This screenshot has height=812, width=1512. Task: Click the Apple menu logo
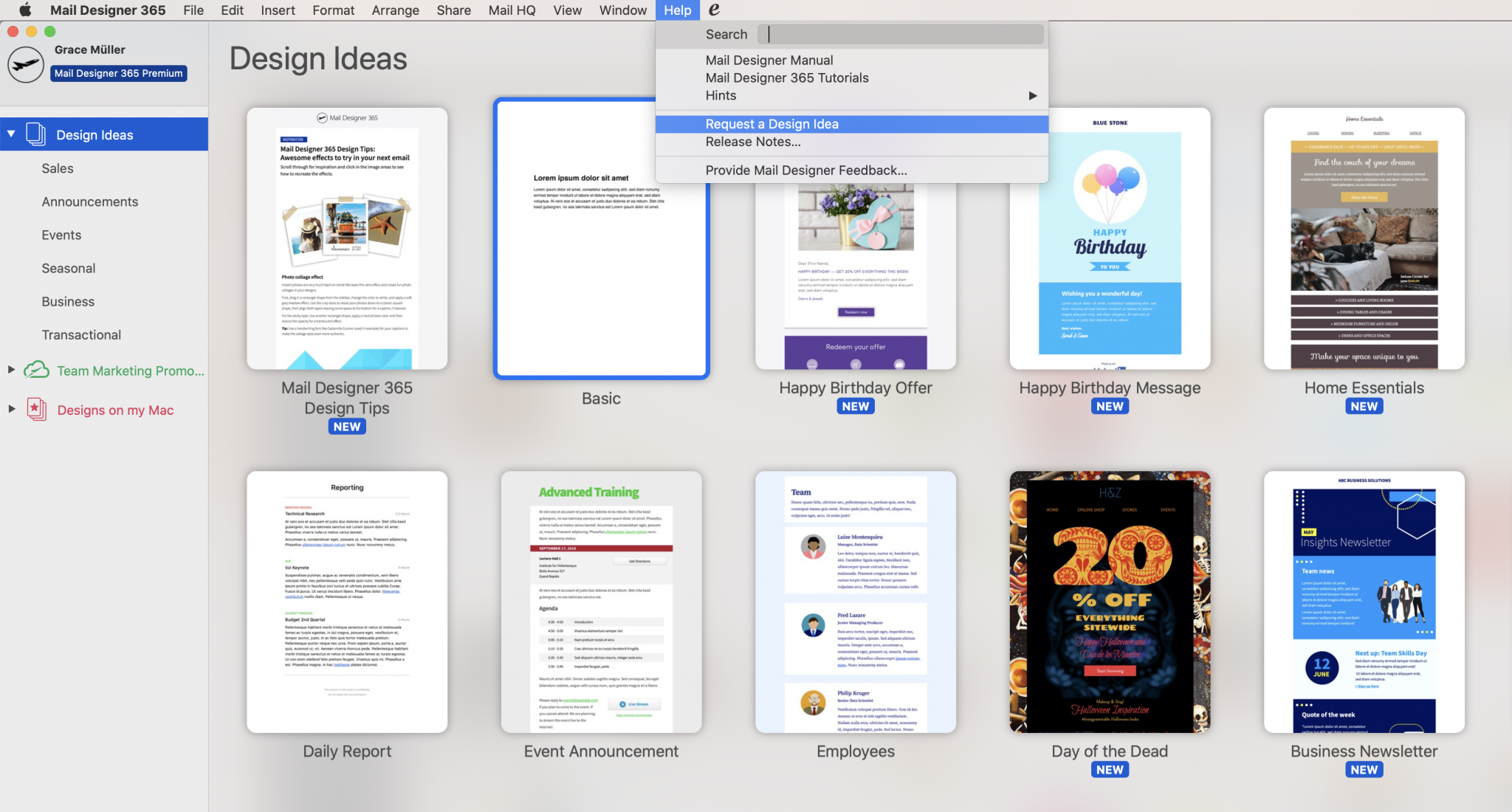click(x=25, y=10)
